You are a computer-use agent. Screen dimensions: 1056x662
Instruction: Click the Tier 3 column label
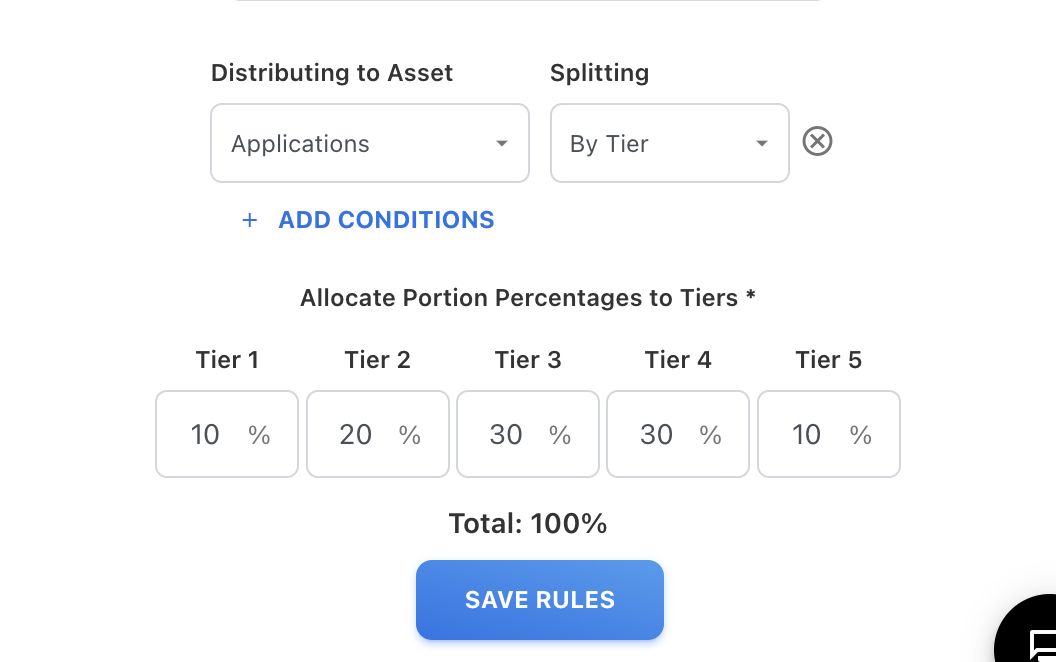tap(528, 360)
